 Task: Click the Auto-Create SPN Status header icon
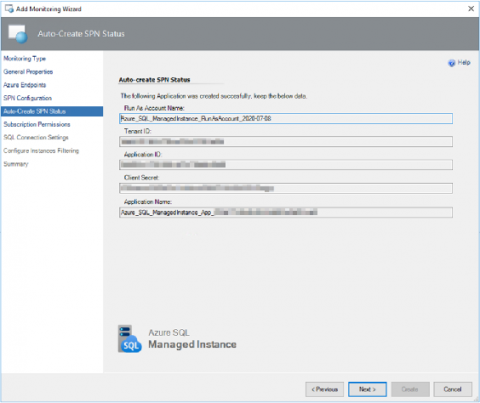coord(18,34)
